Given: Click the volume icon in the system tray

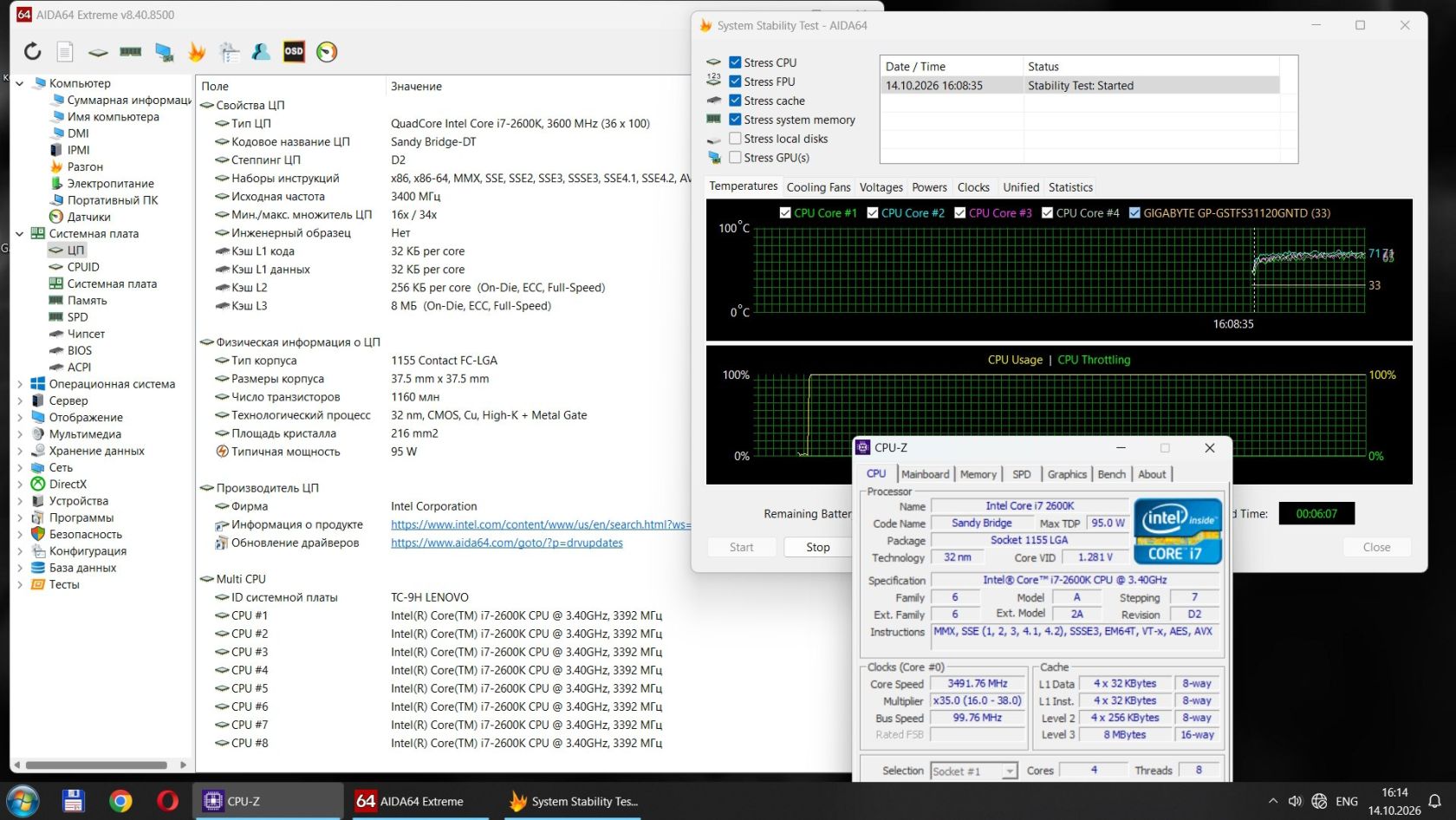Looking at the screenshot, I should coord(1295,802).
